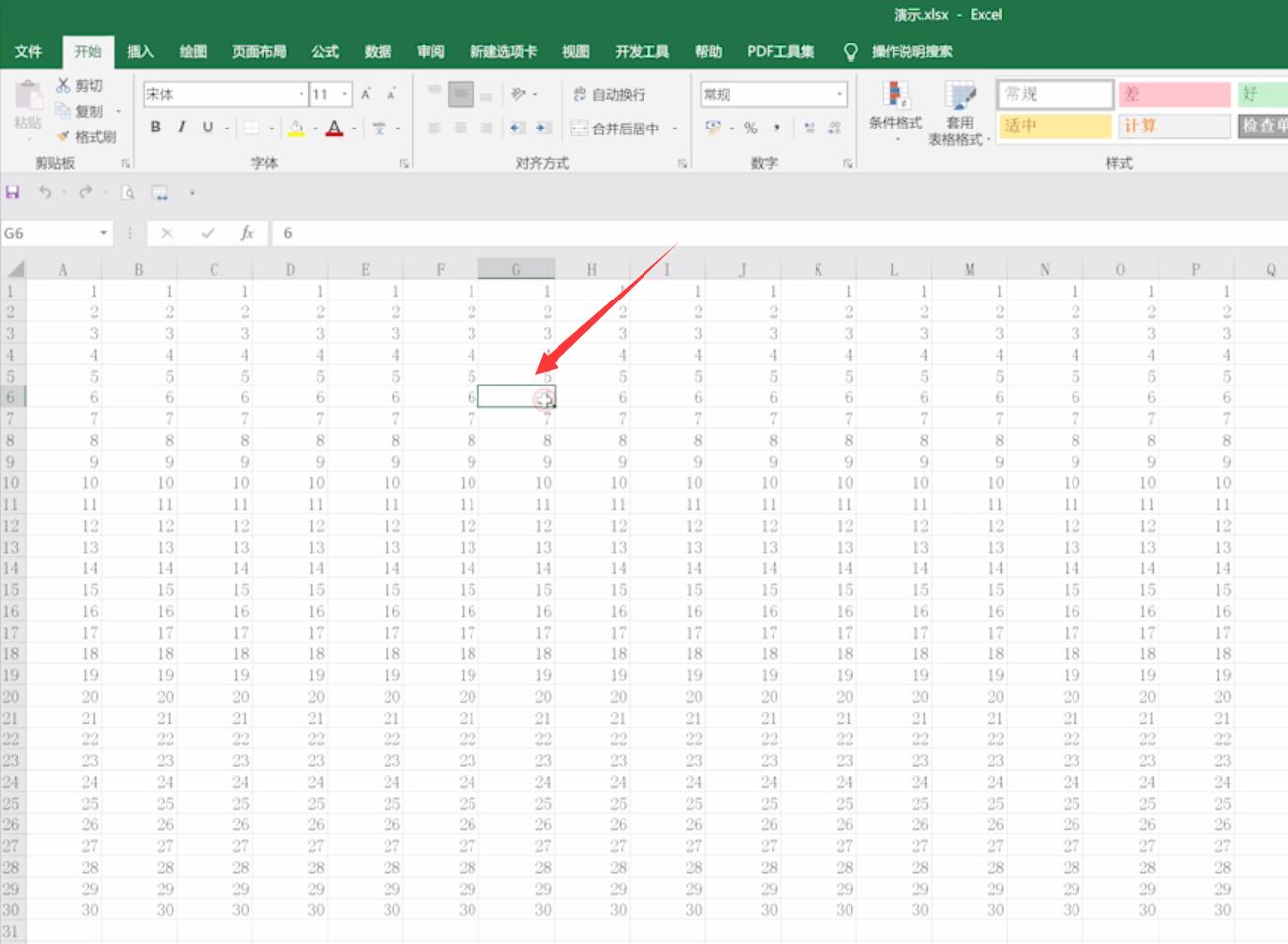Click the text orientation icon
1288x944 pixels.
coord(518,94)
